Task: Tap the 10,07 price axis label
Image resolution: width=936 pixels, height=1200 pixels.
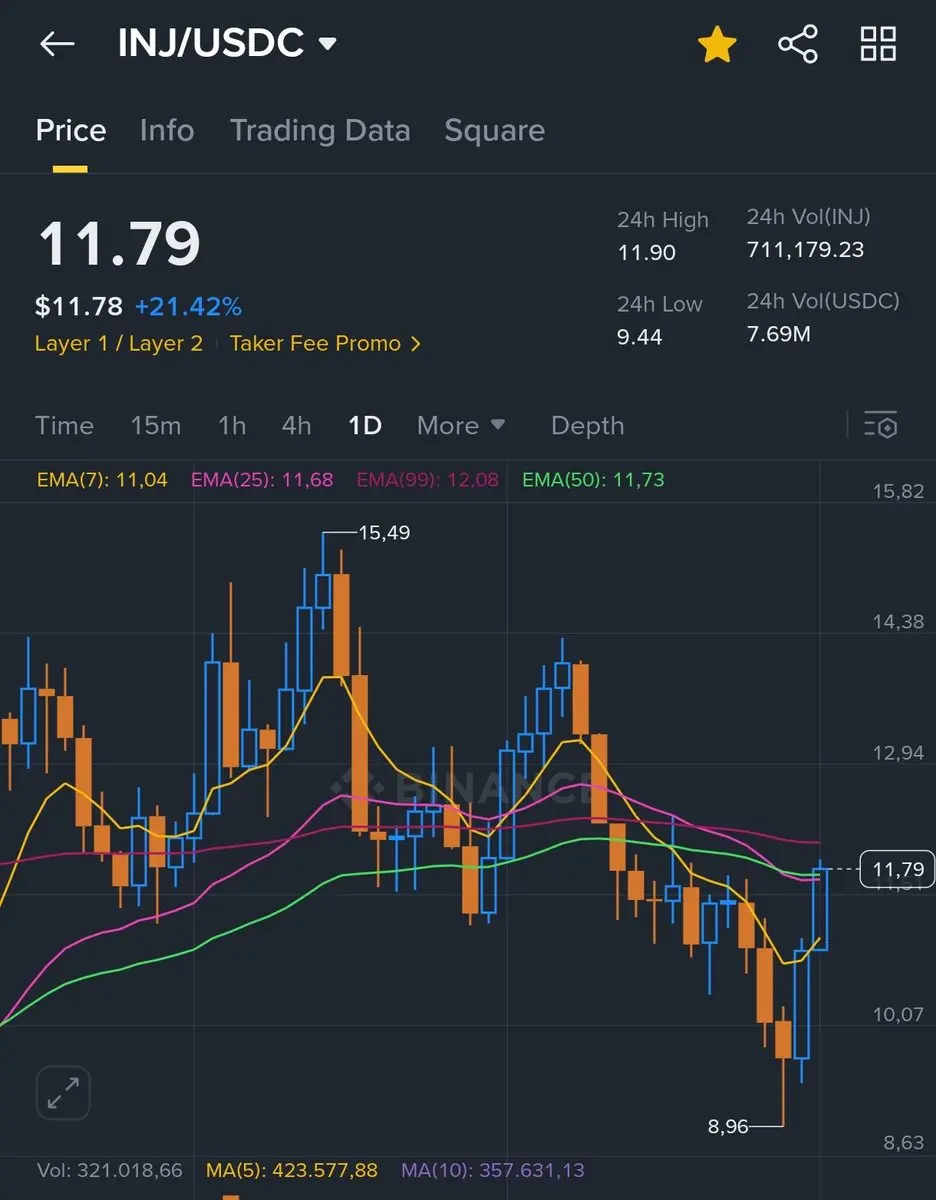Action: coord(898,1015)
